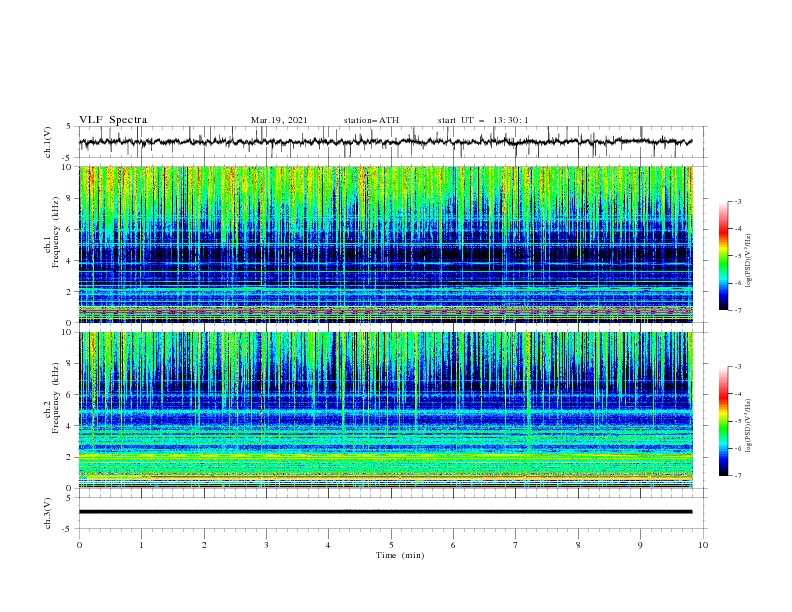Click the ch.1 log(PSD)(V²/Hz) colorbar label
Viewport: 792px width, 612px height.
point(749,261)
